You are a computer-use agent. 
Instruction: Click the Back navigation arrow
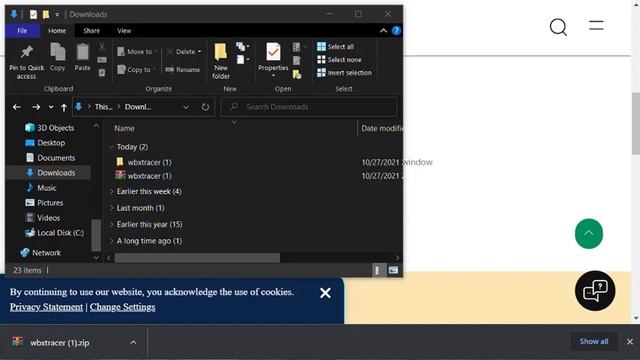[x=17, y=107]
